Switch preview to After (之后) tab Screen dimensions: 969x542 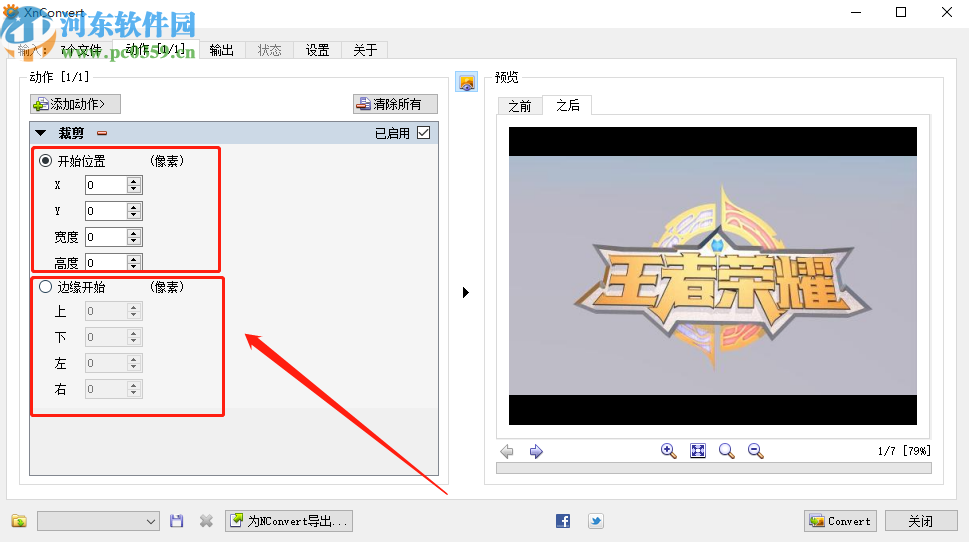coord(568,105)
